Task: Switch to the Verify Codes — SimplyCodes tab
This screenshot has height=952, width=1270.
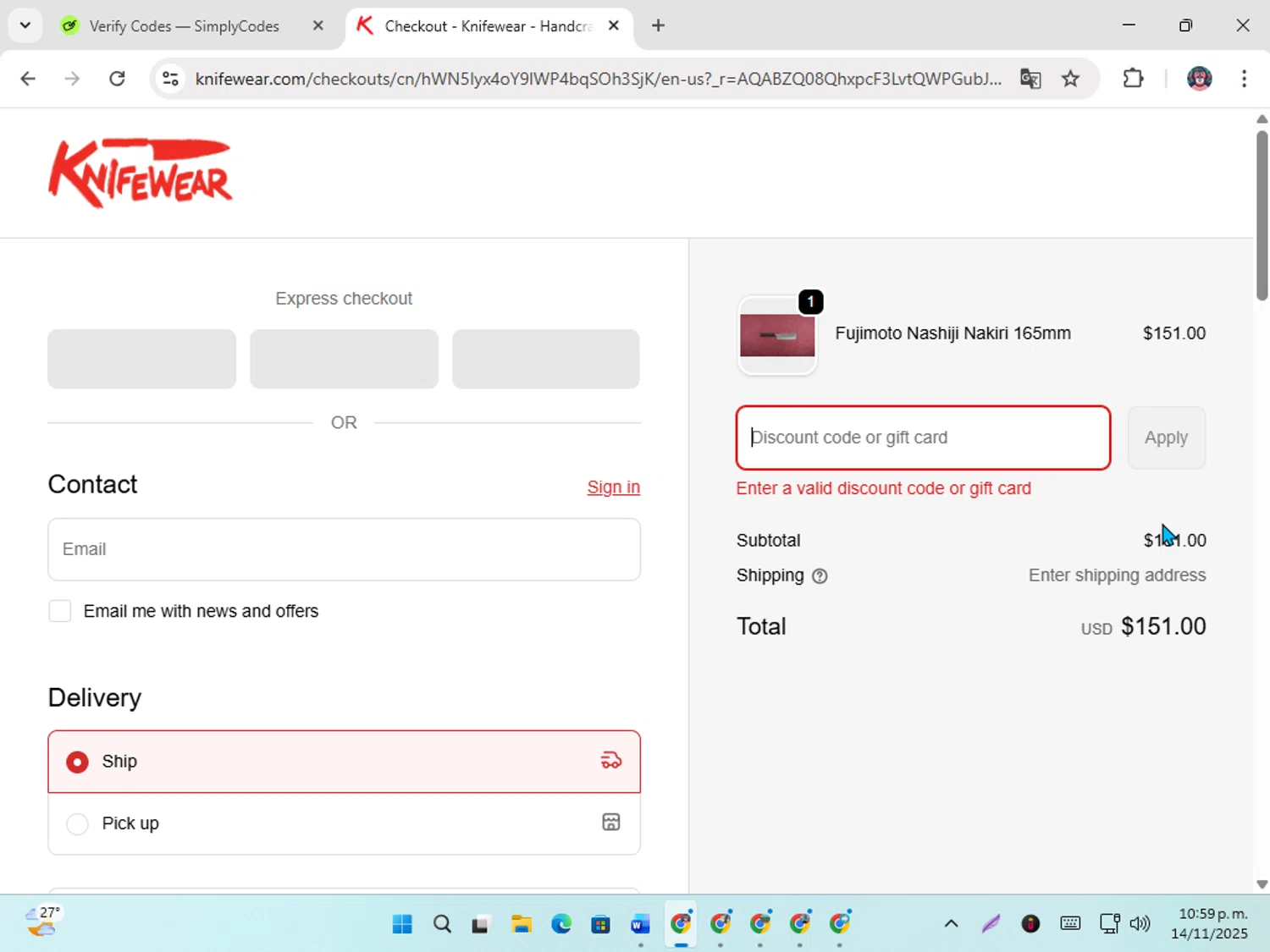Action: [185, 26]
